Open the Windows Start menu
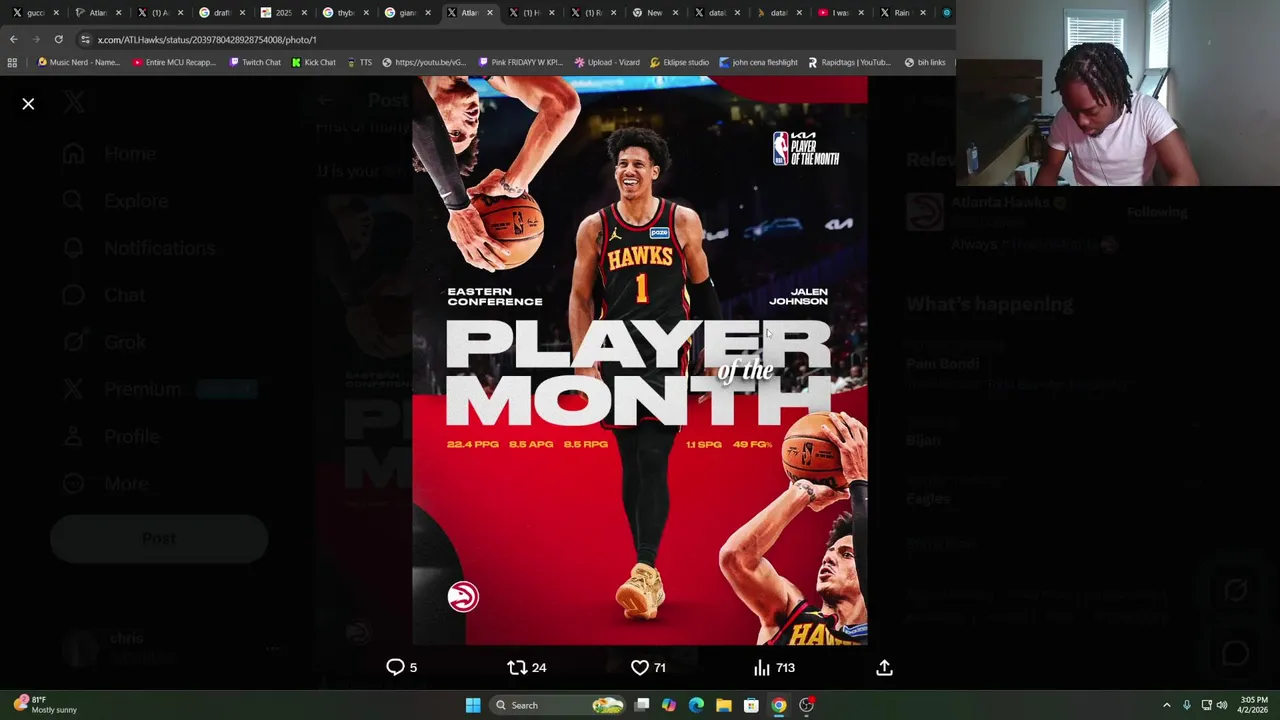The height and width of the screenshot is (720, 1280). pos(473,705)
